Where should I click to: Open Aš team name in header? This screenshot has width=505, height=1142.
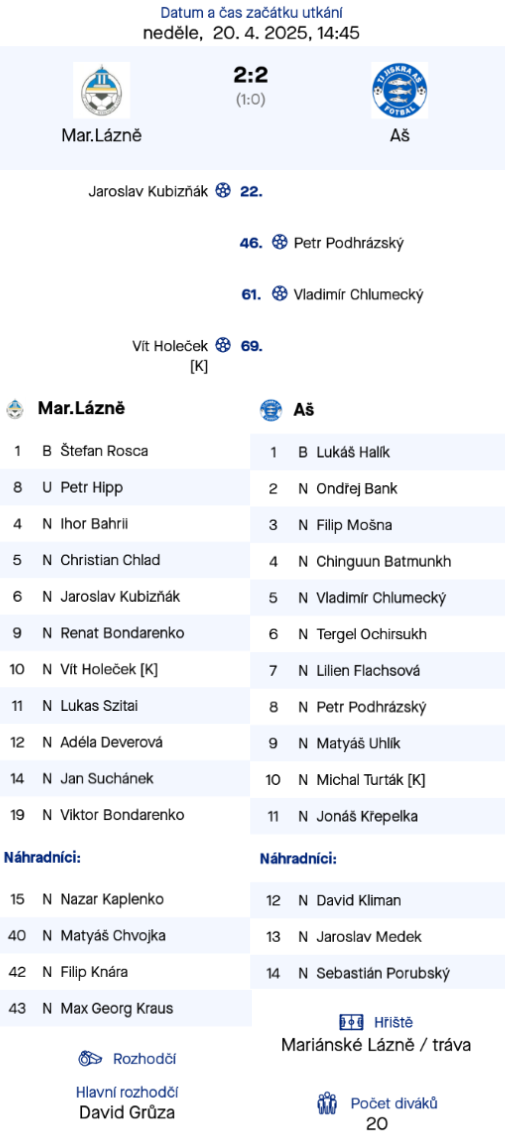pyautogui.click(x=399, y=135)
